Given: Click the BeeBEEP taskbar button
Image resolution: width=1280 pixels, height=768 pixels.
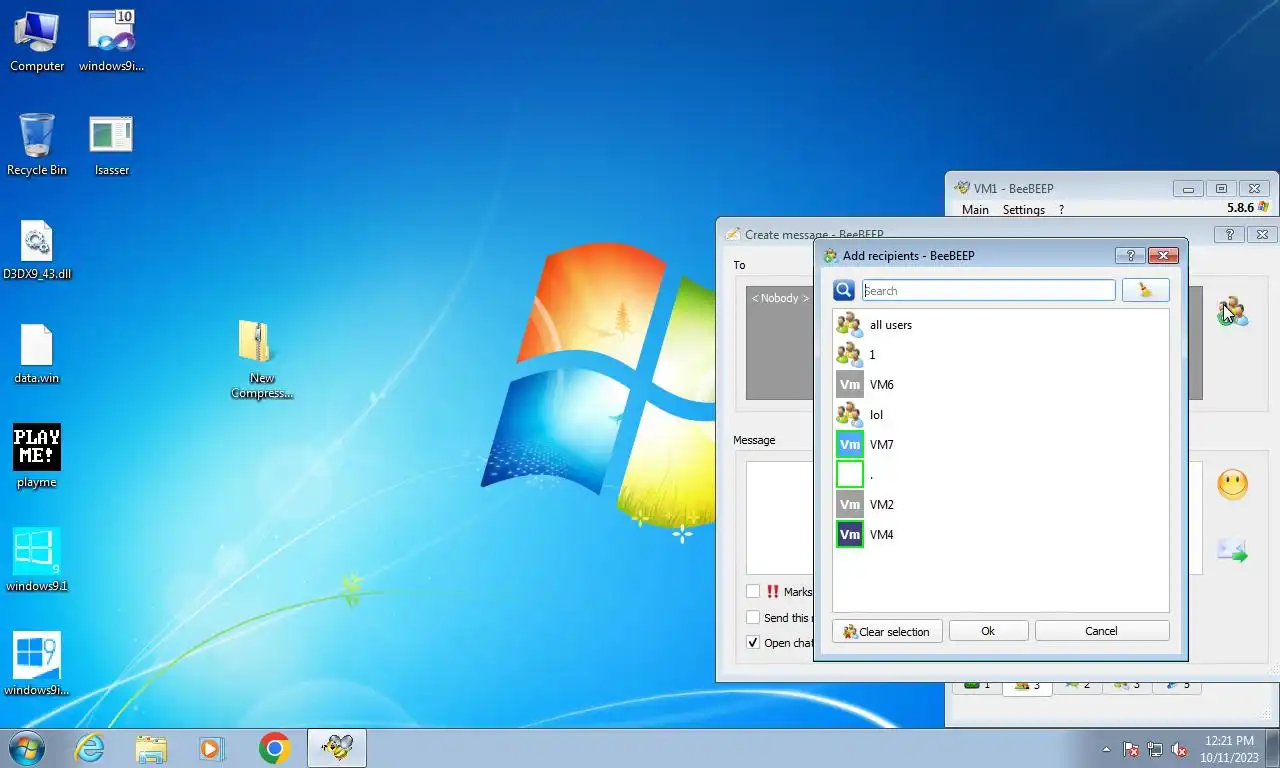Looking at the screenshot, I should (x=337, y=748).
